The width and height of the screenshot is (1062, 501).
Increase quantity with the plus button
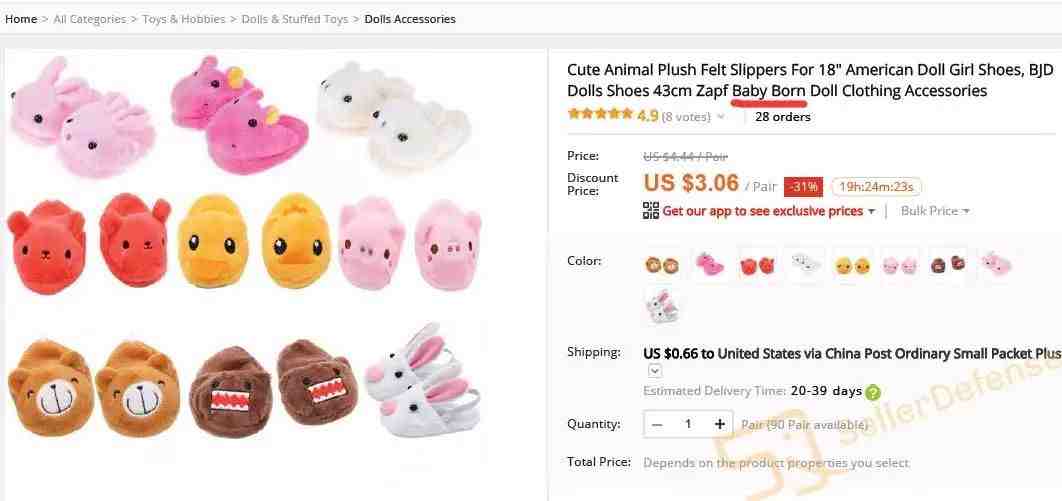[719, 424]
